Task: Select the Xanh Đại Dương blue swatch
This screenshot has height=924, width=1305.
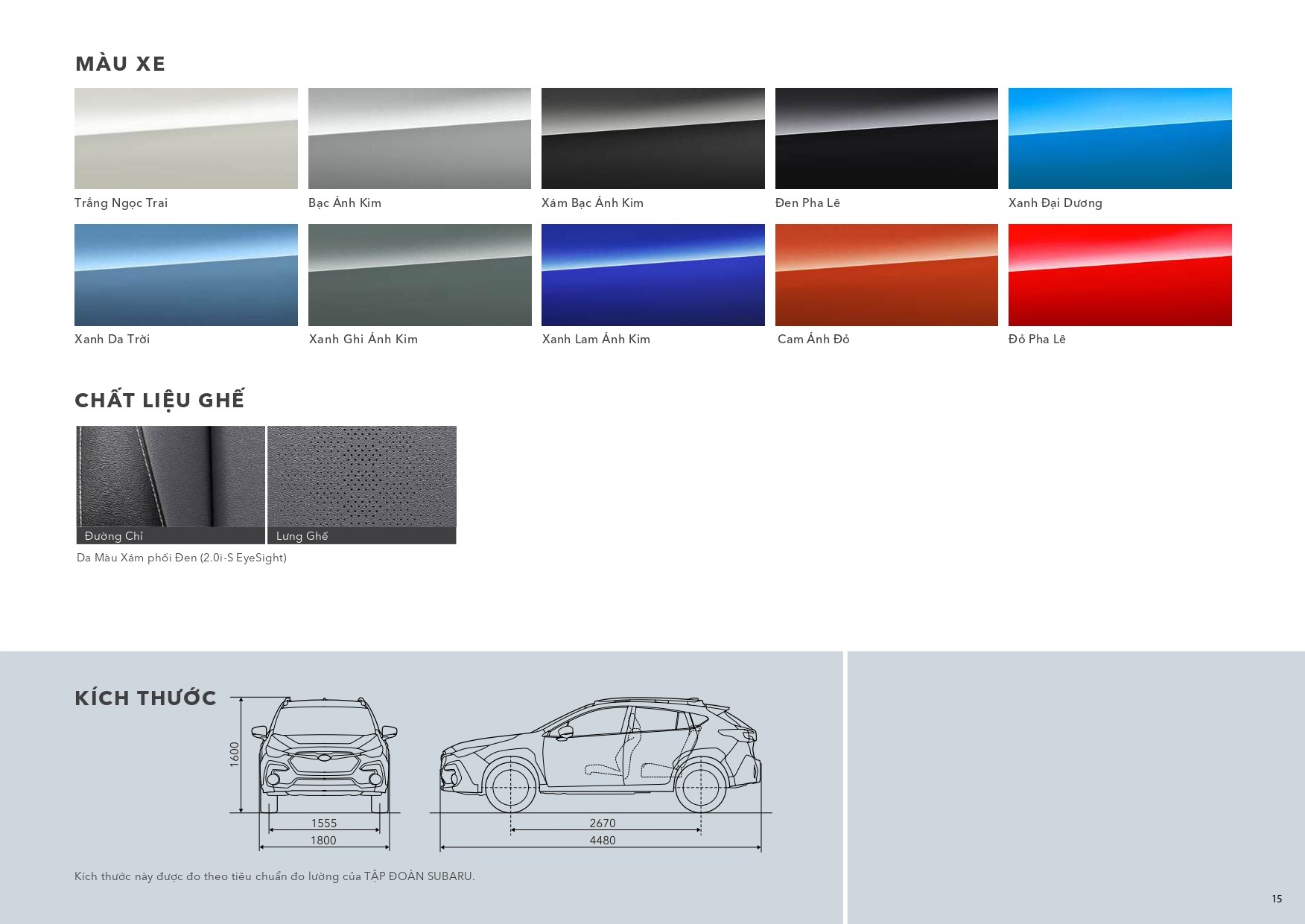Action: point(1120,138)
